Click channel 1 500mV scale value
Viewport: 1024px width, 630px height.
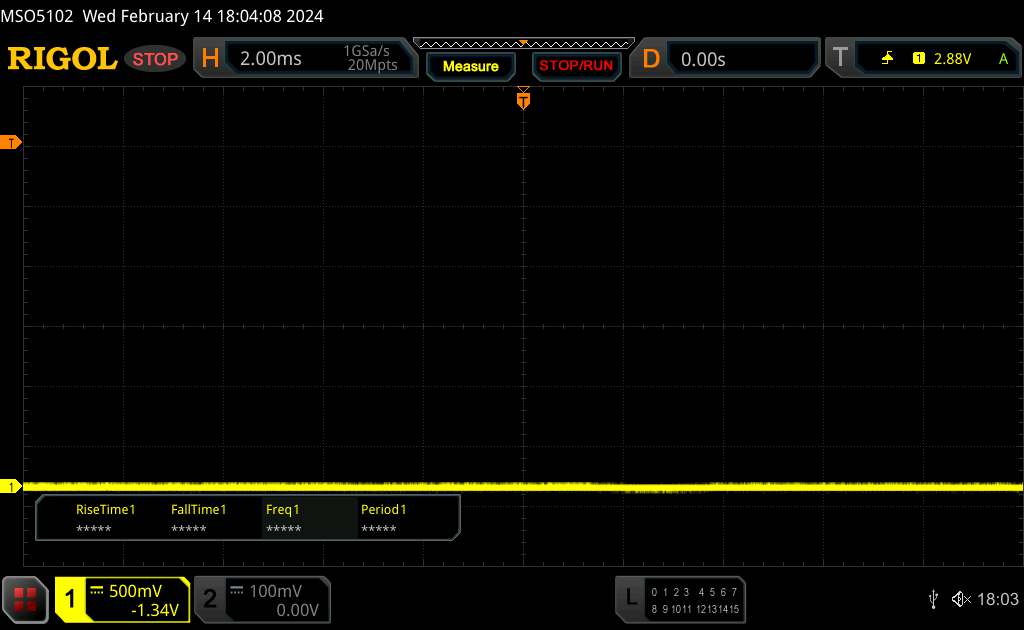click(135, 591)
